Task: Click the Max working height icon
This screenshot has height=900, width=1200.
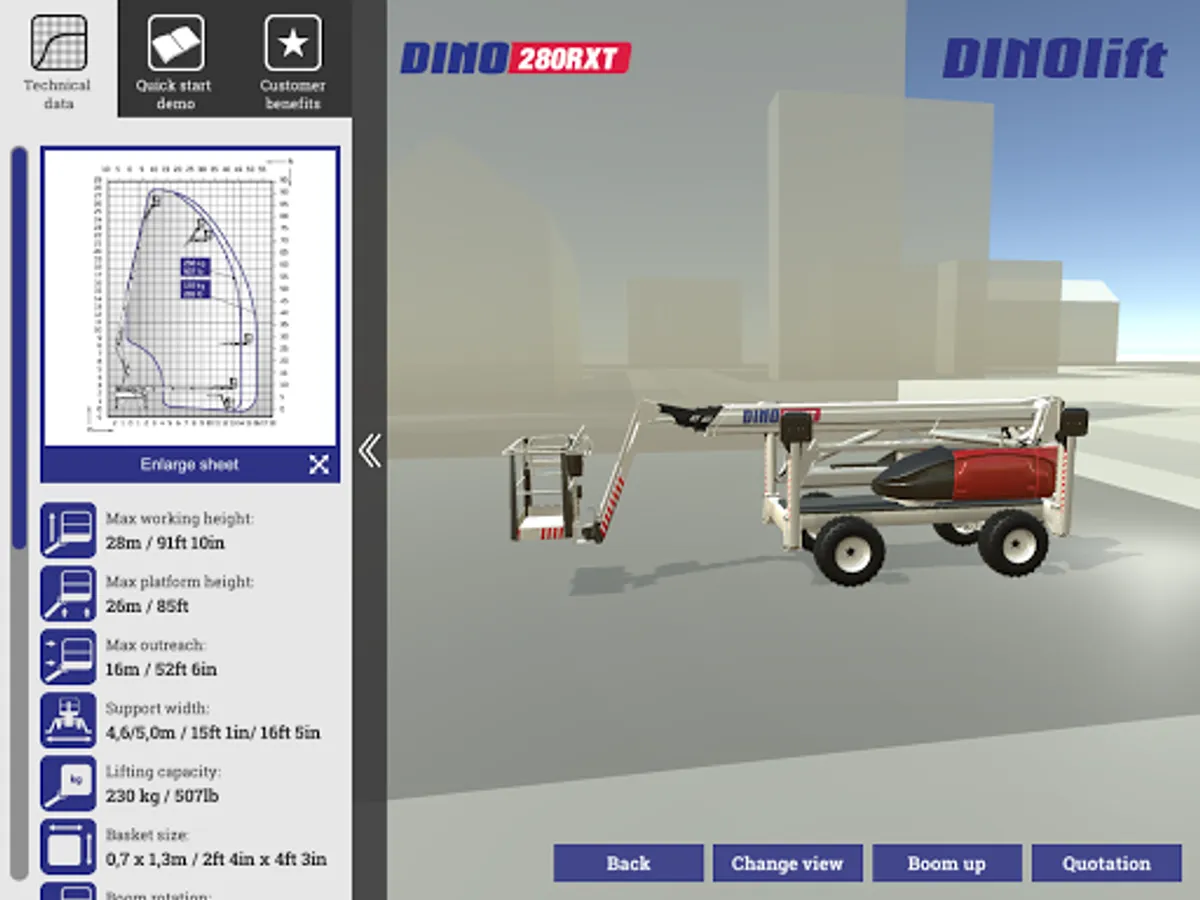Action: [68, 530]
